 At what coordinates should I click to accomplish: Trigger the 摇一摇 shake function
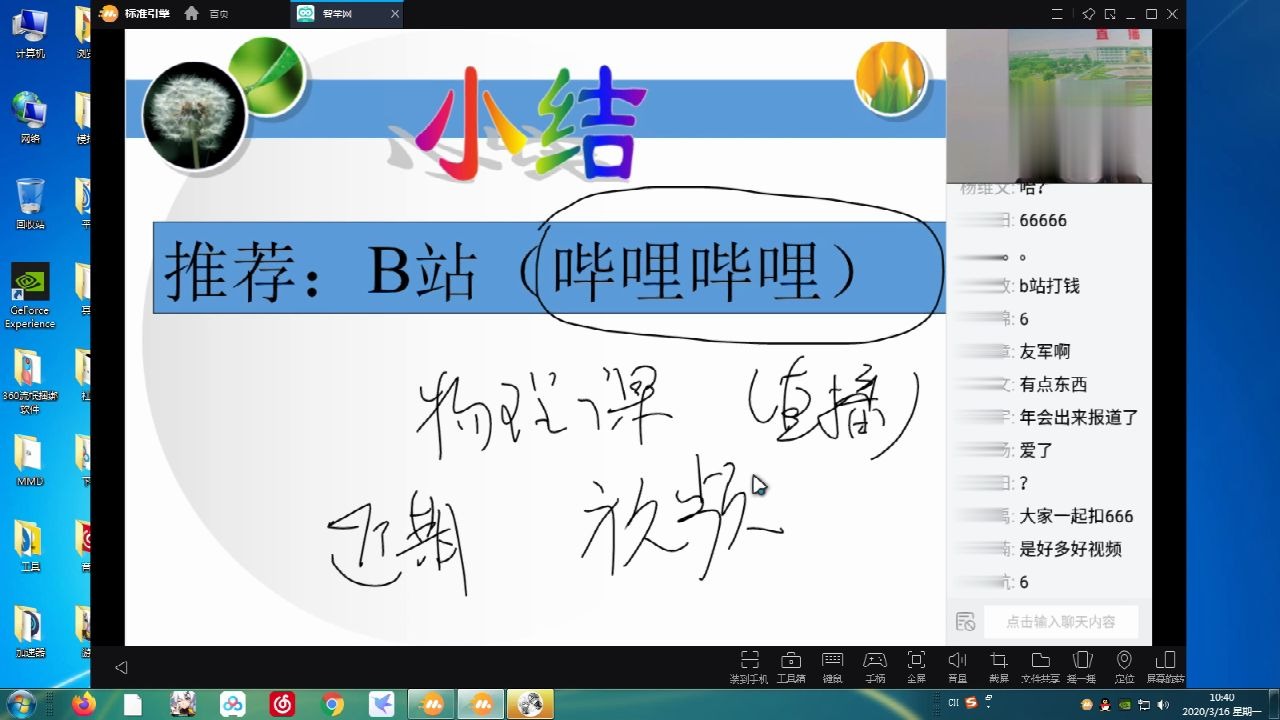[x=1081, y=666]
